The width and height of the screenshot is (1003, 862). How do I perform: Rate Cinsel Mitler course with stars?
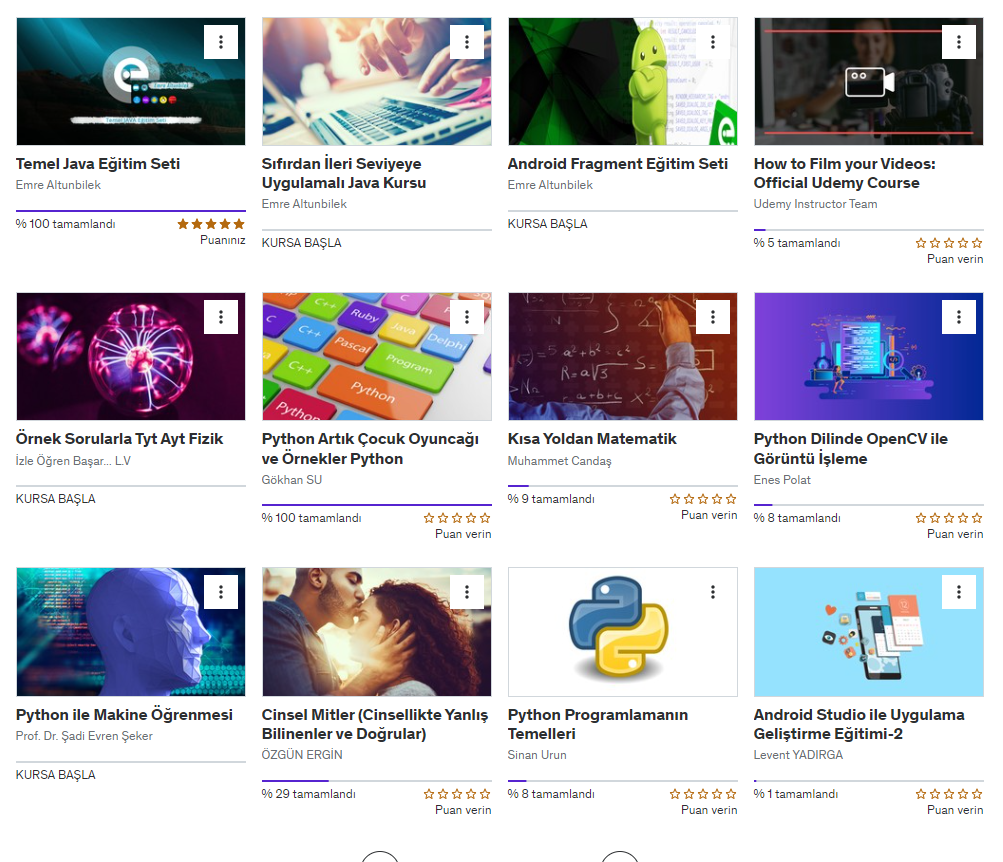tap(457, 794)
